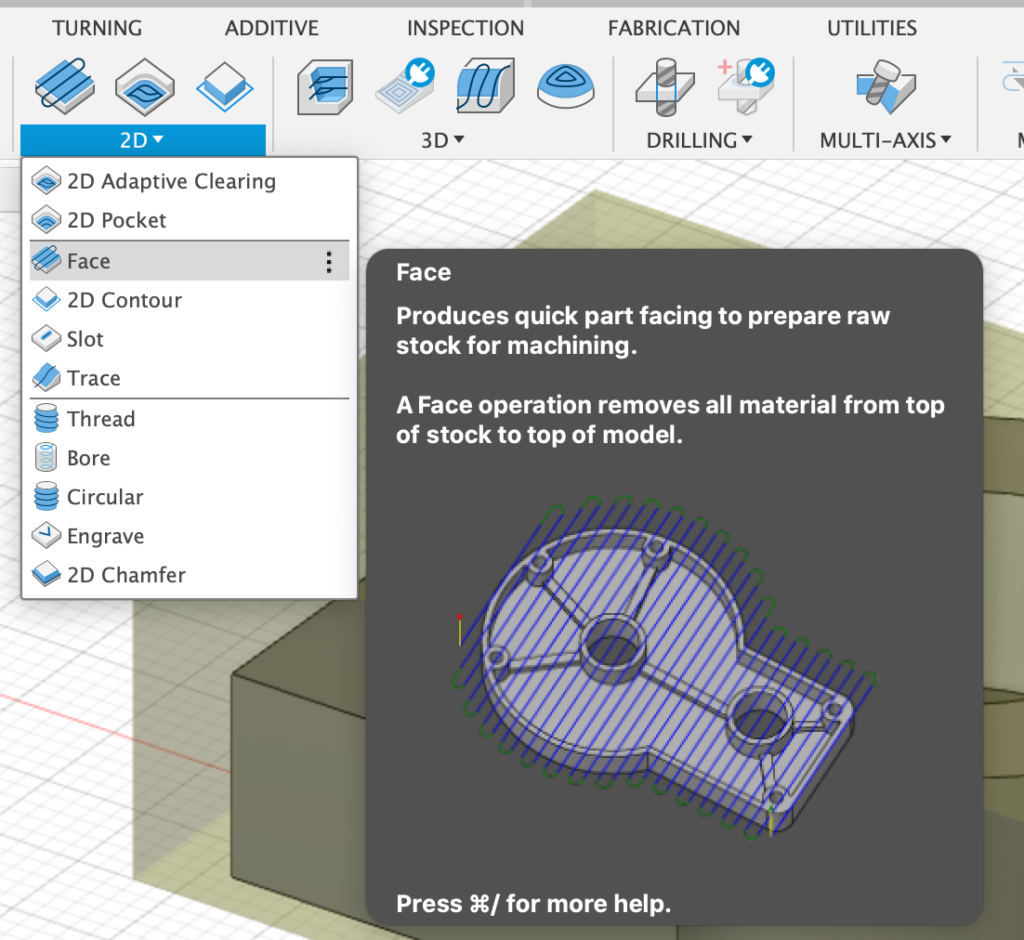This screenshot has height=940, width=1024.
Task: Click the Multi-Axis milling tool icon
Action: [885, 86]
